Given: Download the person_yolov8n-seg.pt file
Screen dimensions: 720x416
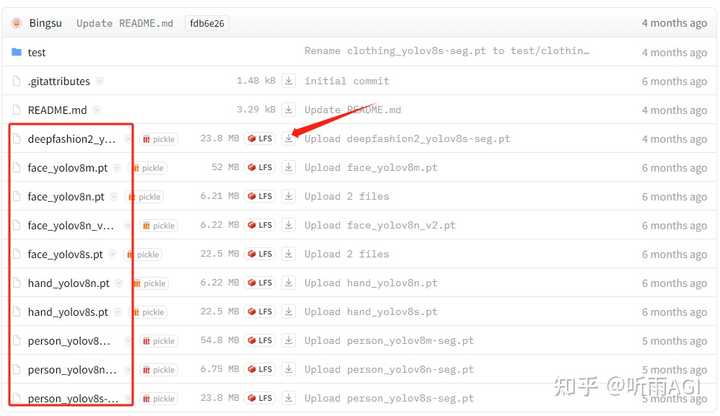Looking at the screenshot, I should pyautogui.click(x=288, y=369).
